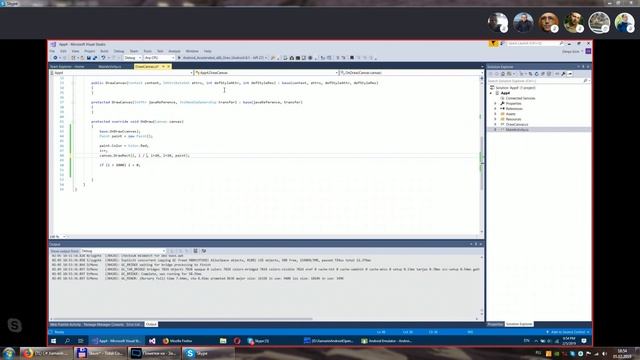
Task: Click the host taskbar Firefox icon
Action: [x=28, y=353]
